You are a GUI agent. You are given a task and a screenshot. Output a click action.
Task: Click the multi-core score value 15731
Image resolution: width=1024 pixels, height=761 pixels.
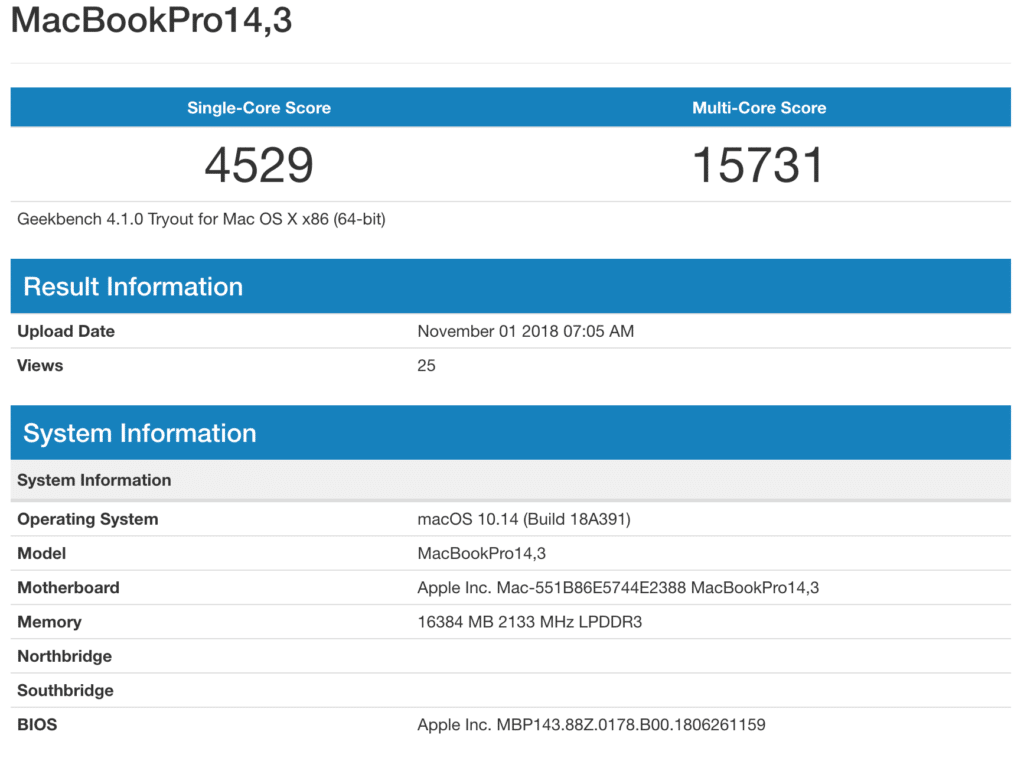759,165
